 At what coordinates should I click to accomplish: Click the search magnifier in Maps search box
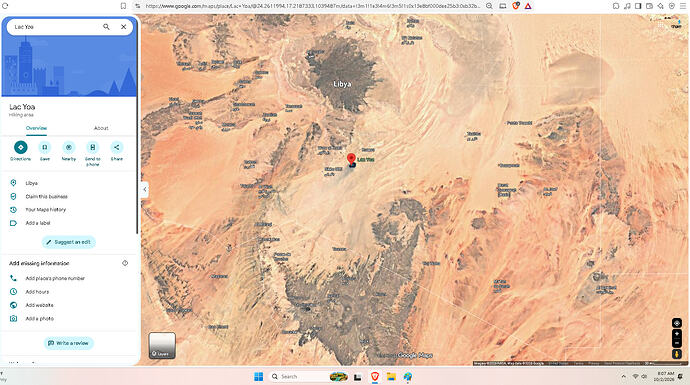(x=106, y=27)
